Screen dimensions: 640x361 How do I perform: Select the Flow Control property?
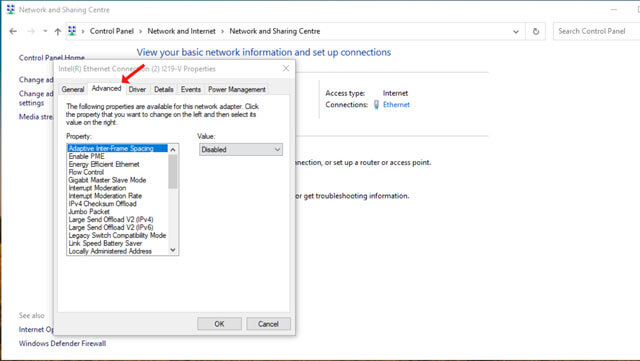click(118, 172)
